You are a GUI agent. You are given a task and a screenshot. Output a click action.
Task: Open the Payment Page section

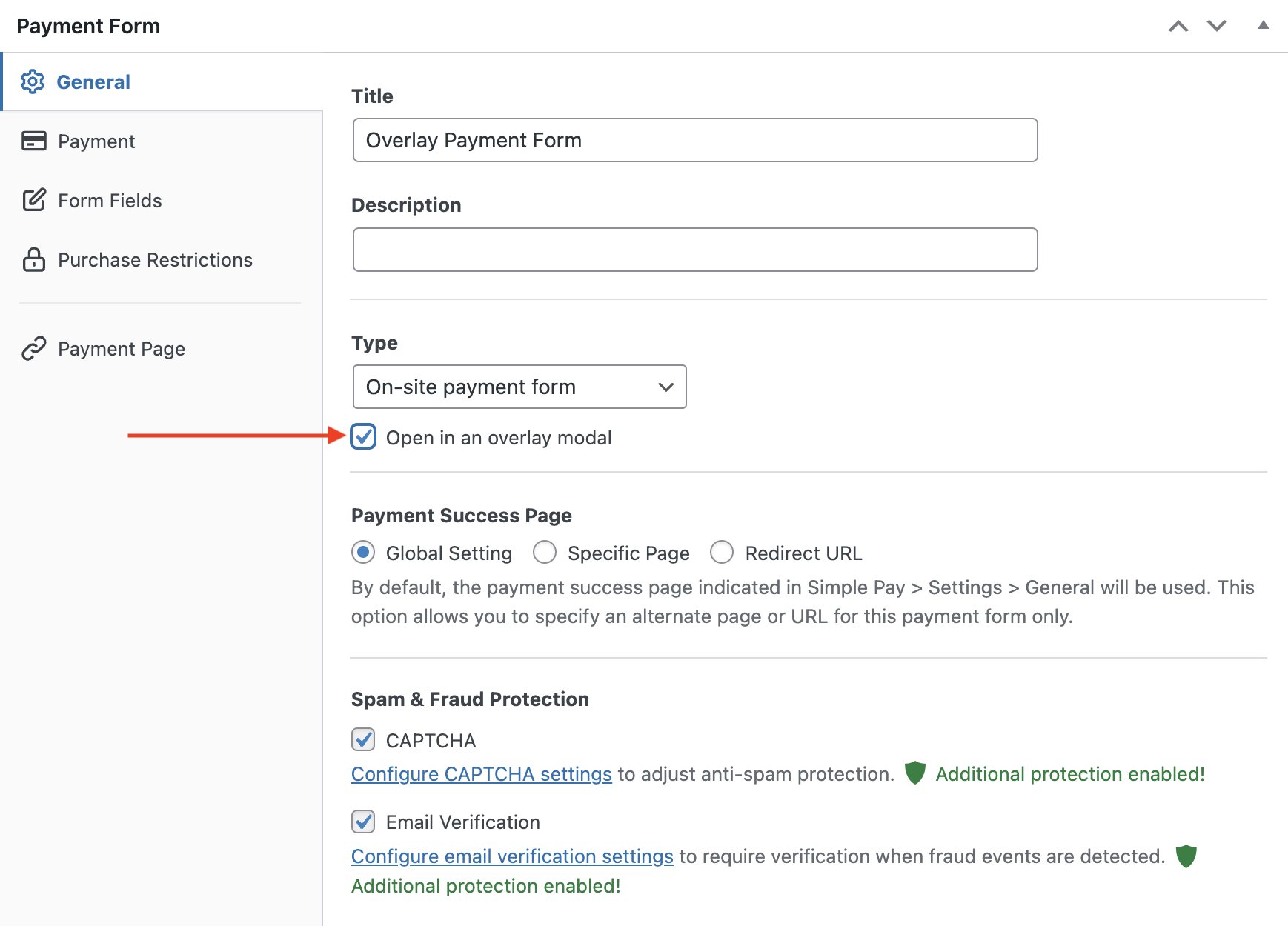click(121, 348)
